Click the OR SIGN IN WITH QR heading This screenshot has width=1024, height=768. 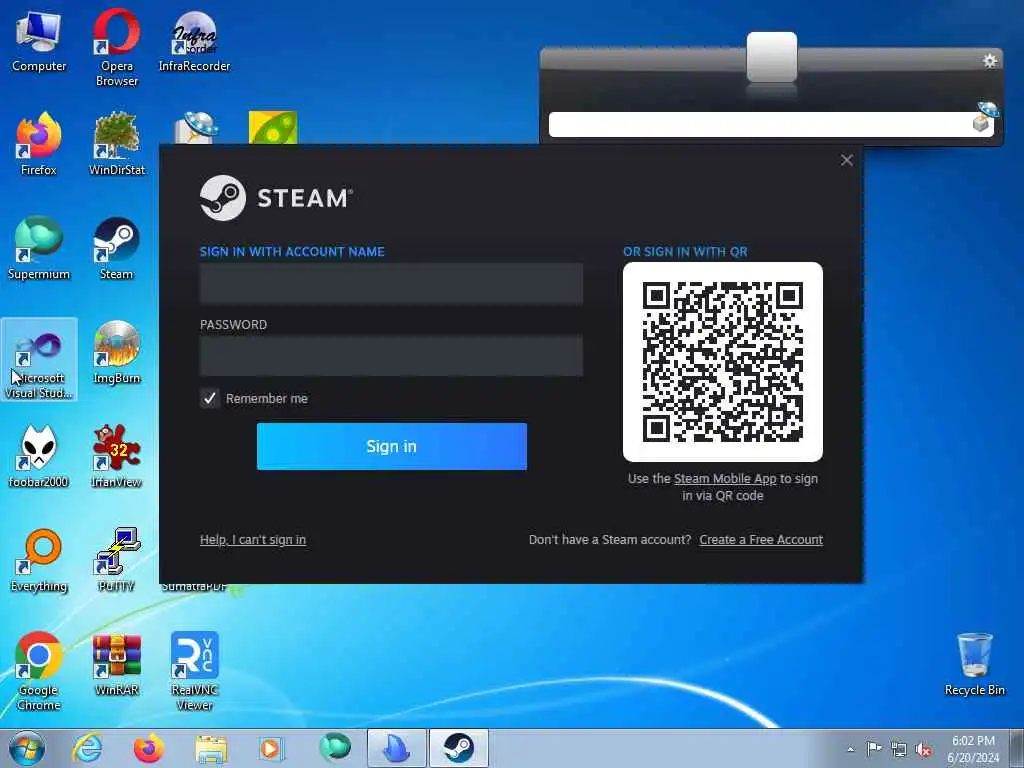685,251
